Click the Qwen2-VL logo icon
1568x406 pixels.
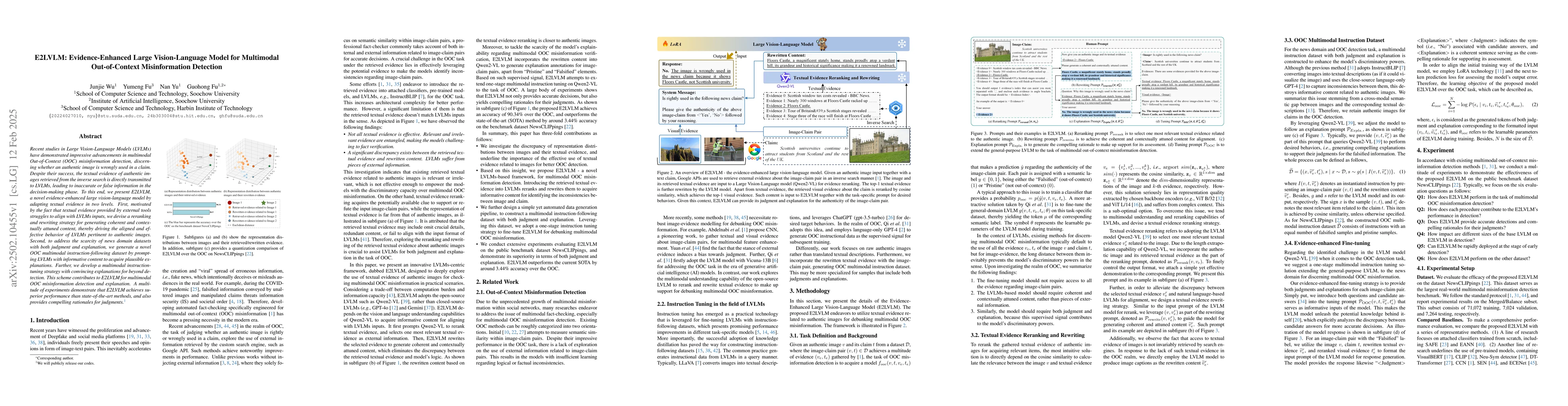(786, 78)
